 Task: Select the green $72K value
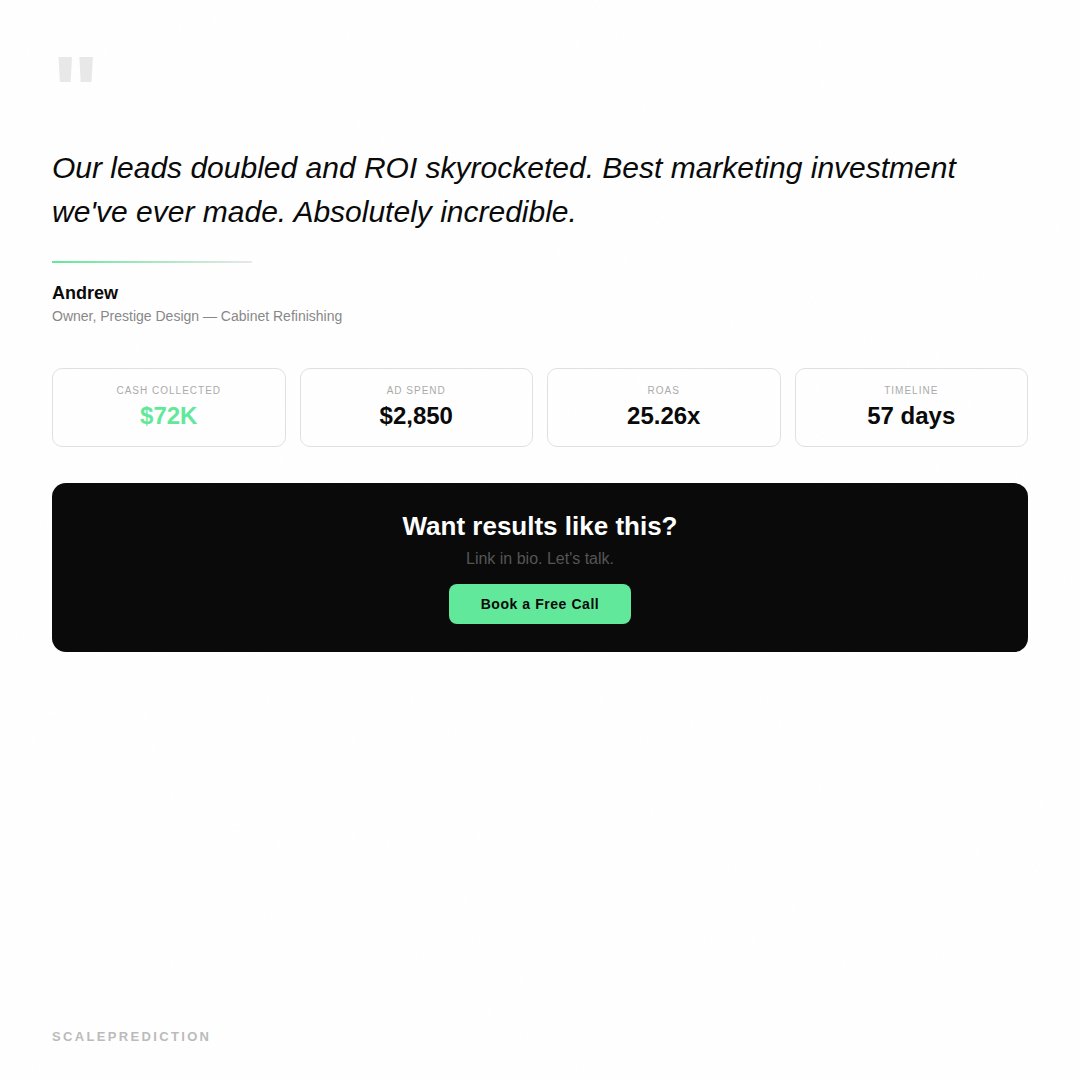coord(168,416)
